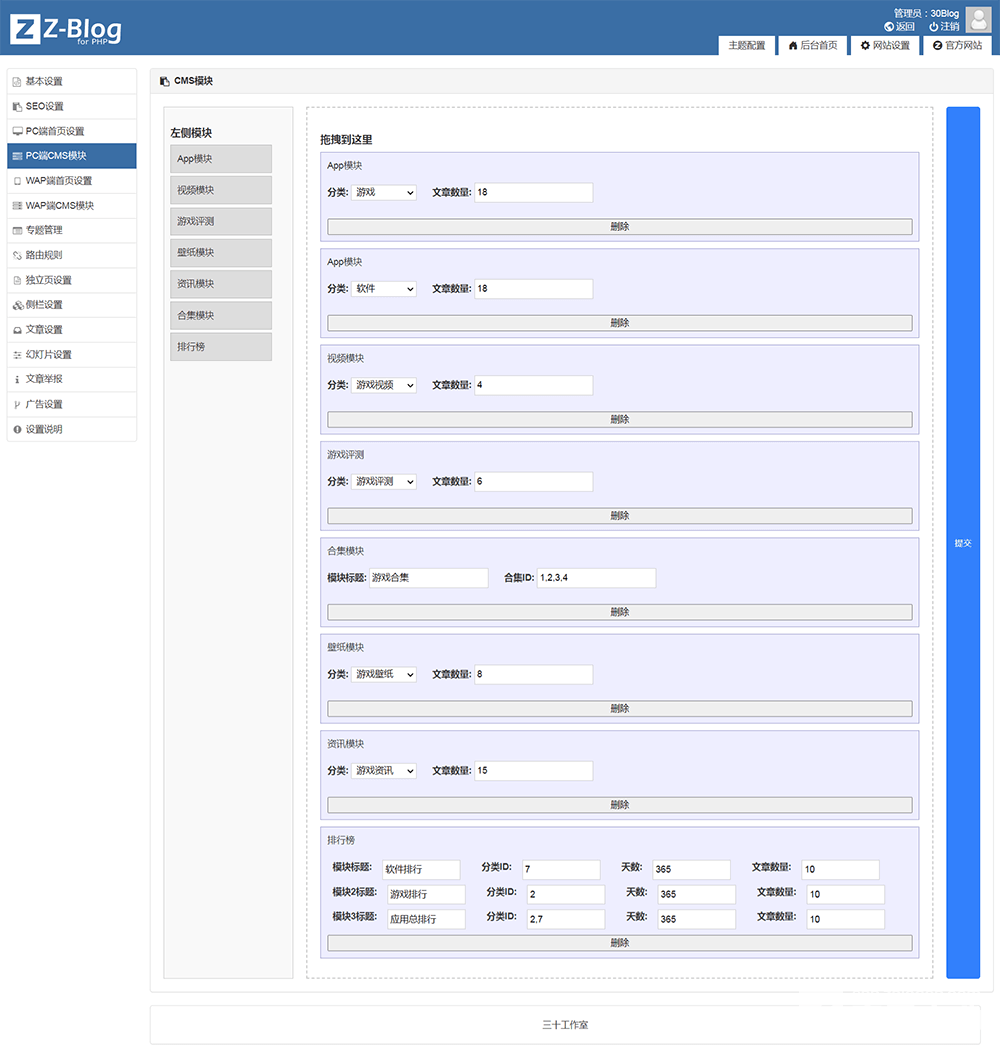Click the WAP端首页设置 phone icon

[x=18, y=181]
